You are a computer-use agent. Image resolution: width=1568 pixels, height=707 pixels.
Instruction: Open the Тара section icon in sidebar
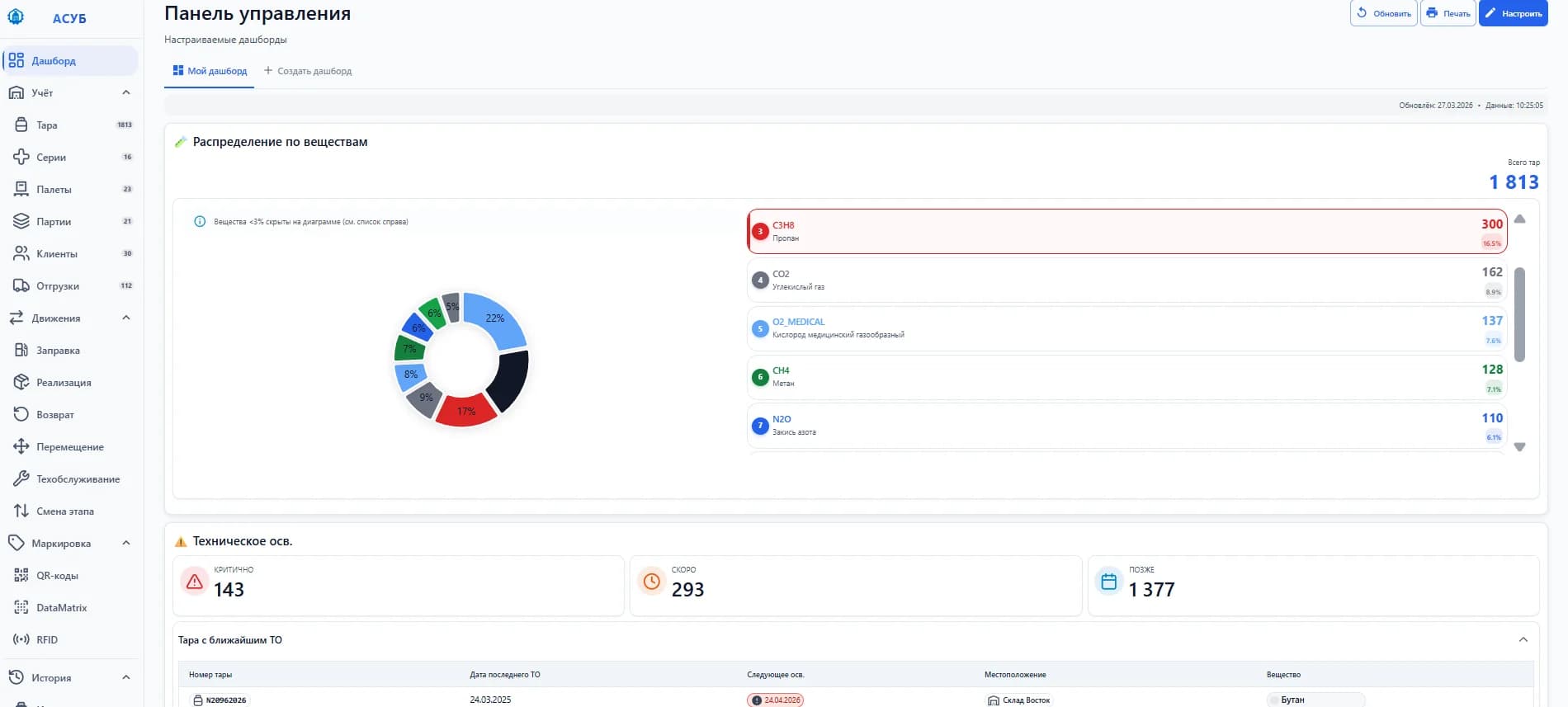(x=21, y=125)
